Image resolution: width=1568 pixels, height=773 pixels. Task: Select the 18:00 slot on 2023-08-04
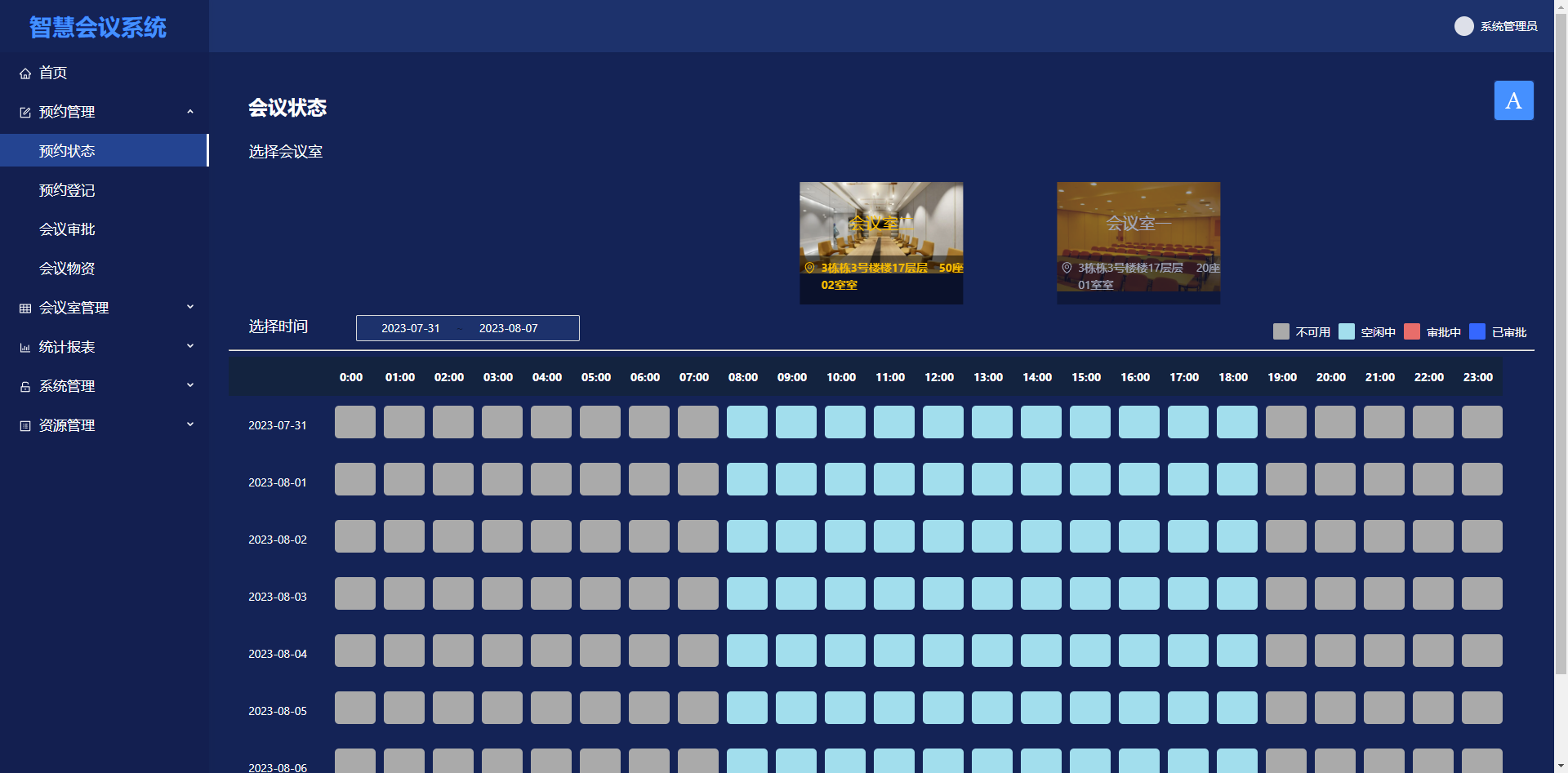[1237, 651]
